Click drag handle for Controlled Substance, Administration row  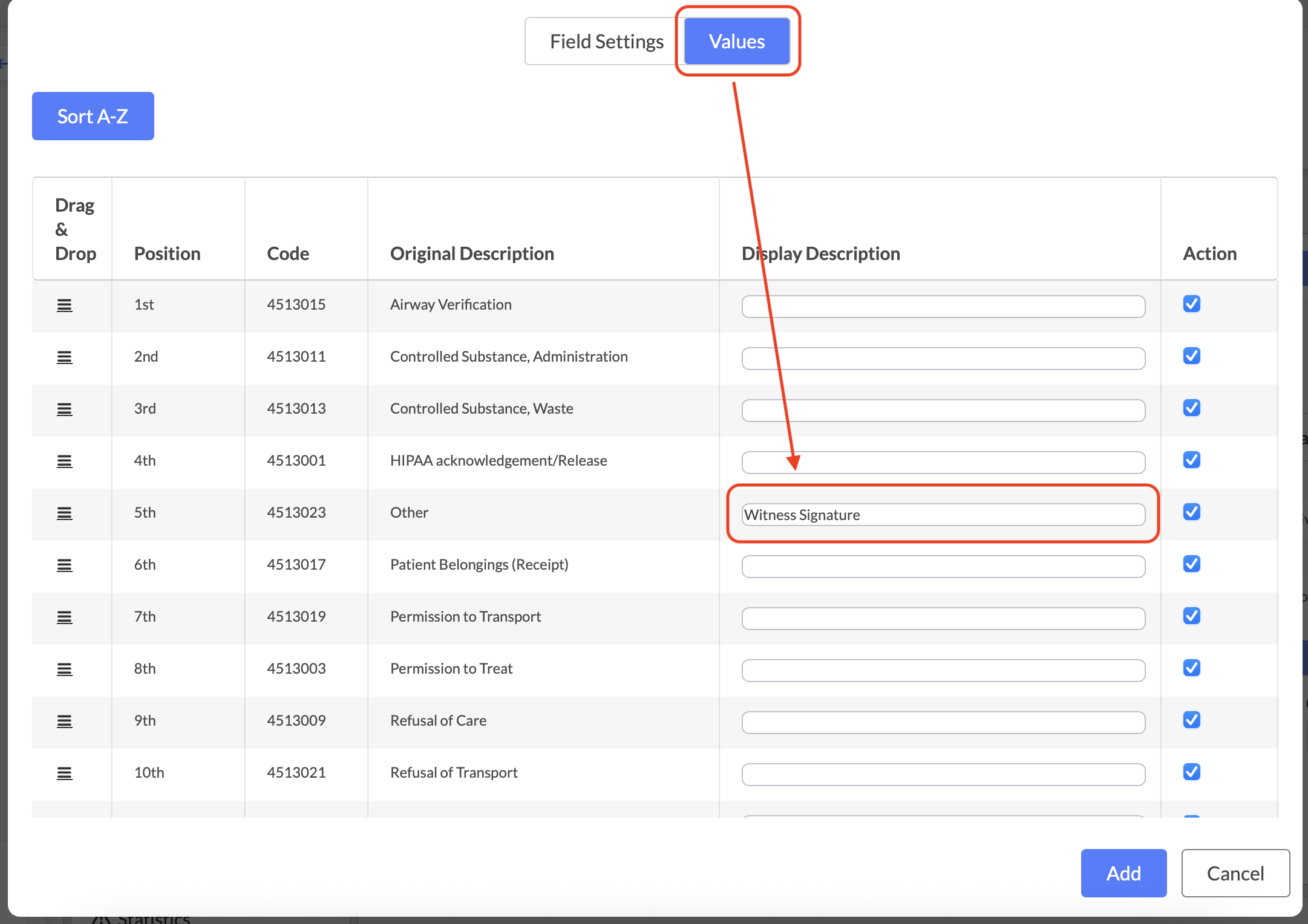pos(65,357)
